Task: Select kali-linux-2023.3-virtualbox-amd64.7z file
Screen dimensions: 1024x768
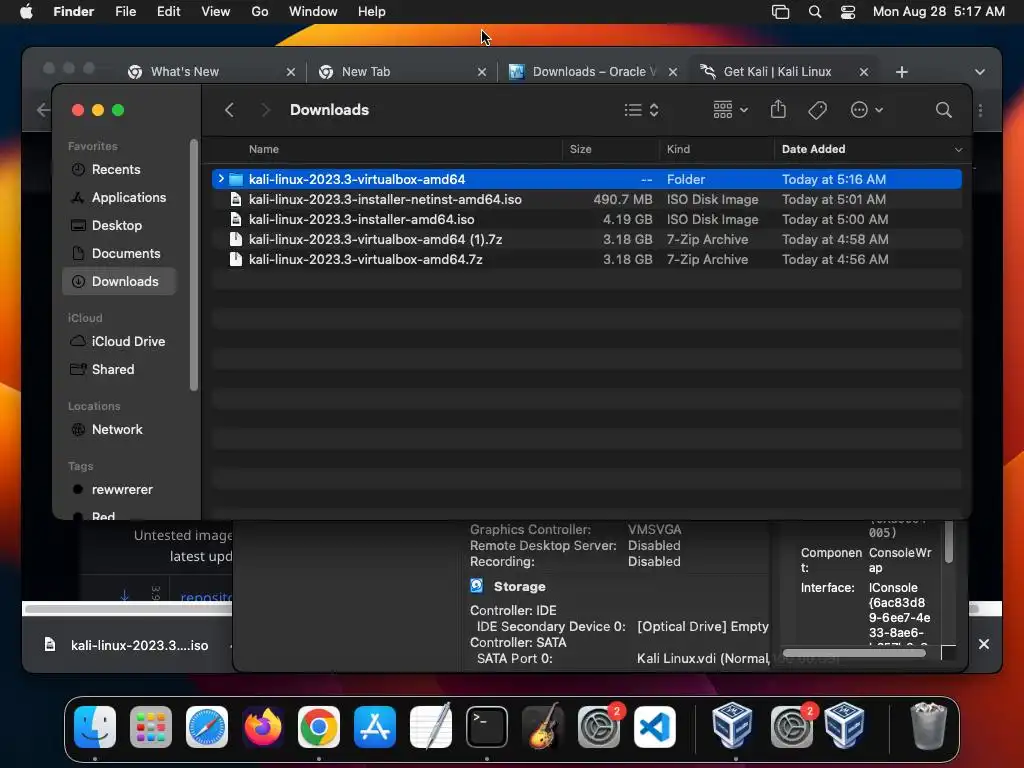Action: coord(586,259)
